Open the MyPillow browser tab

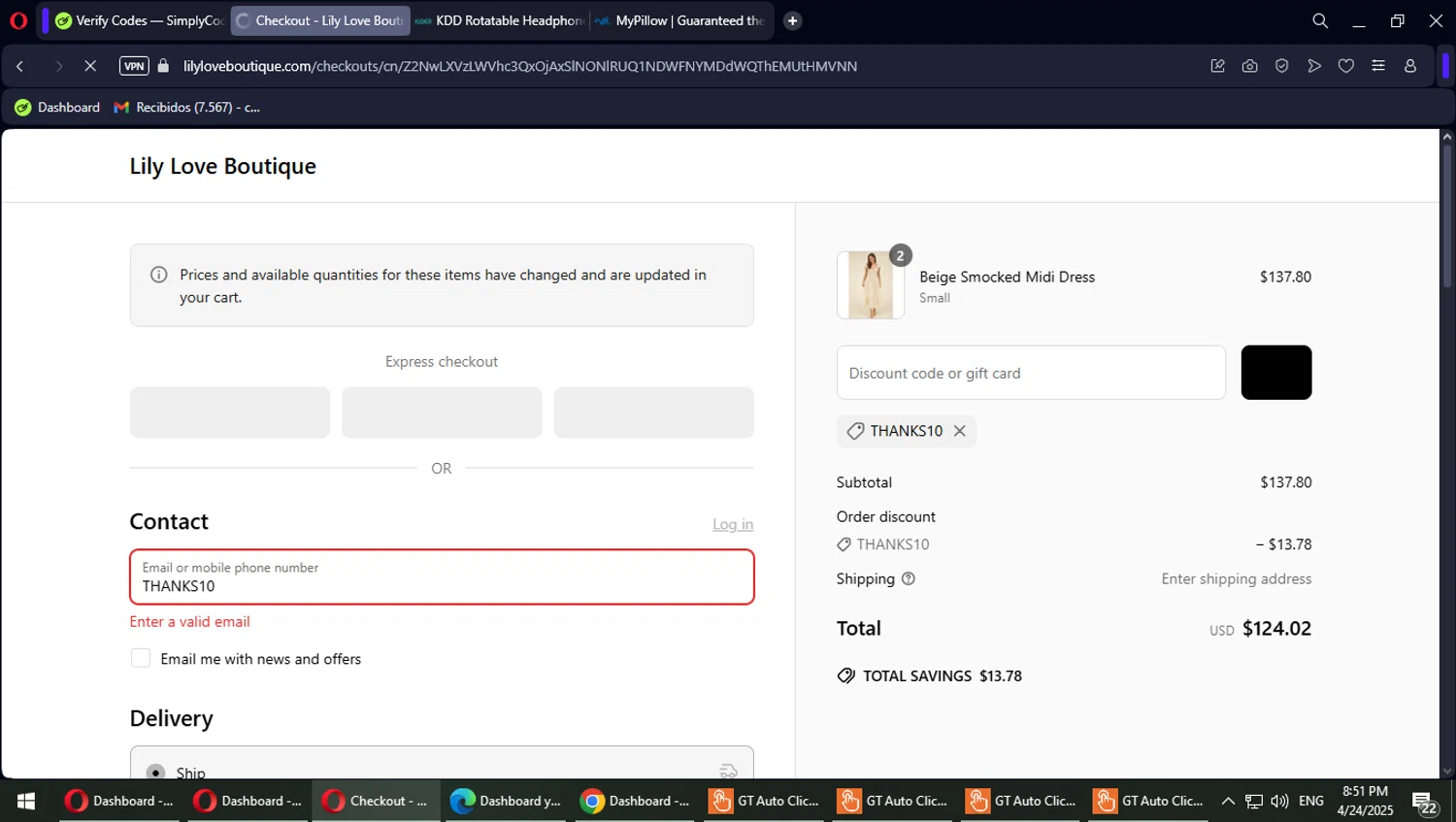click(x=679, y=20)
